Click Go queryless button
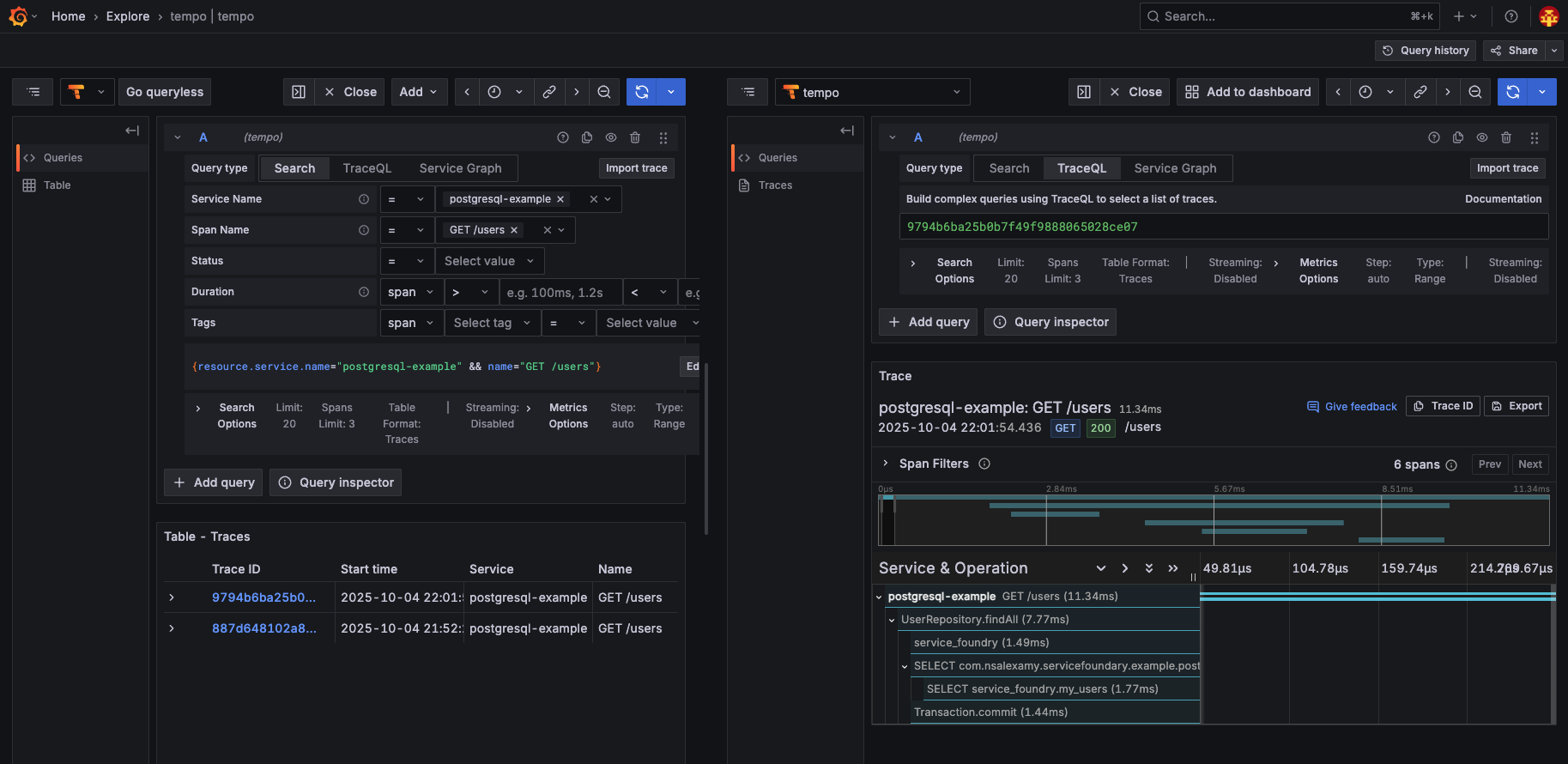 (165, 92)
